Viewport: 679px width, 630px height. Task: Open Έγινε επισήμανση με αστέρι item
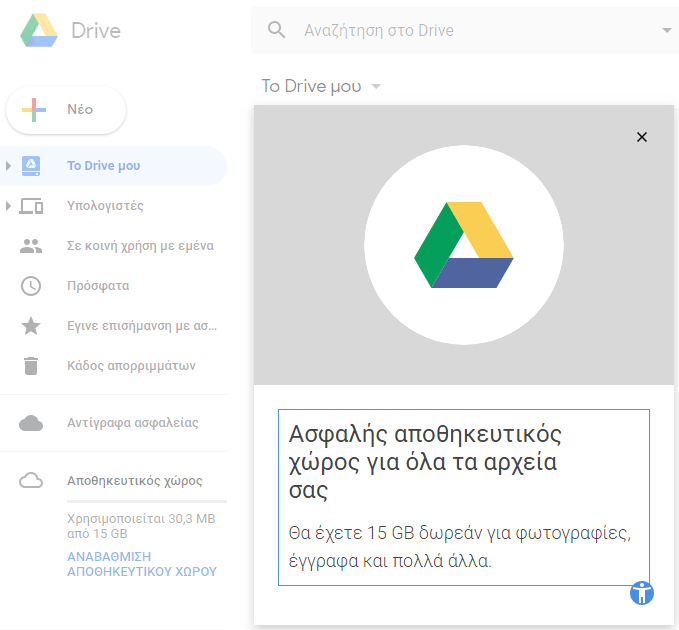[x=142, y=326]
